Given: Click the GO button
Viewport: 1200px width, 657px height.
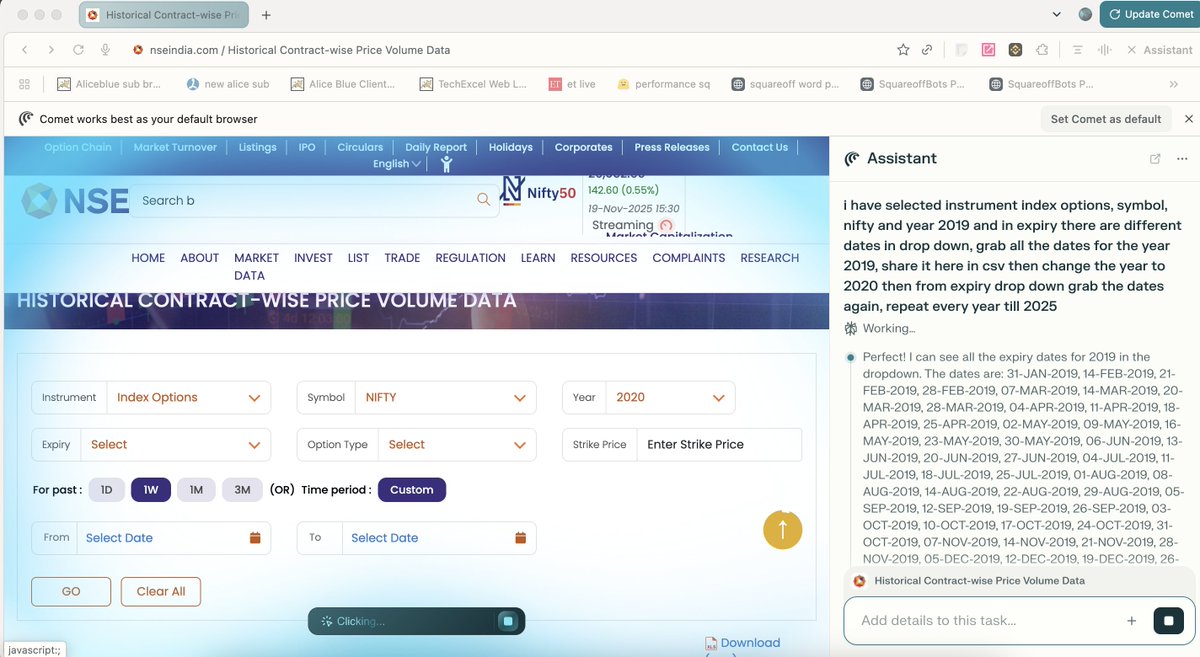Looking at the screenshot, I should point(71,591).
